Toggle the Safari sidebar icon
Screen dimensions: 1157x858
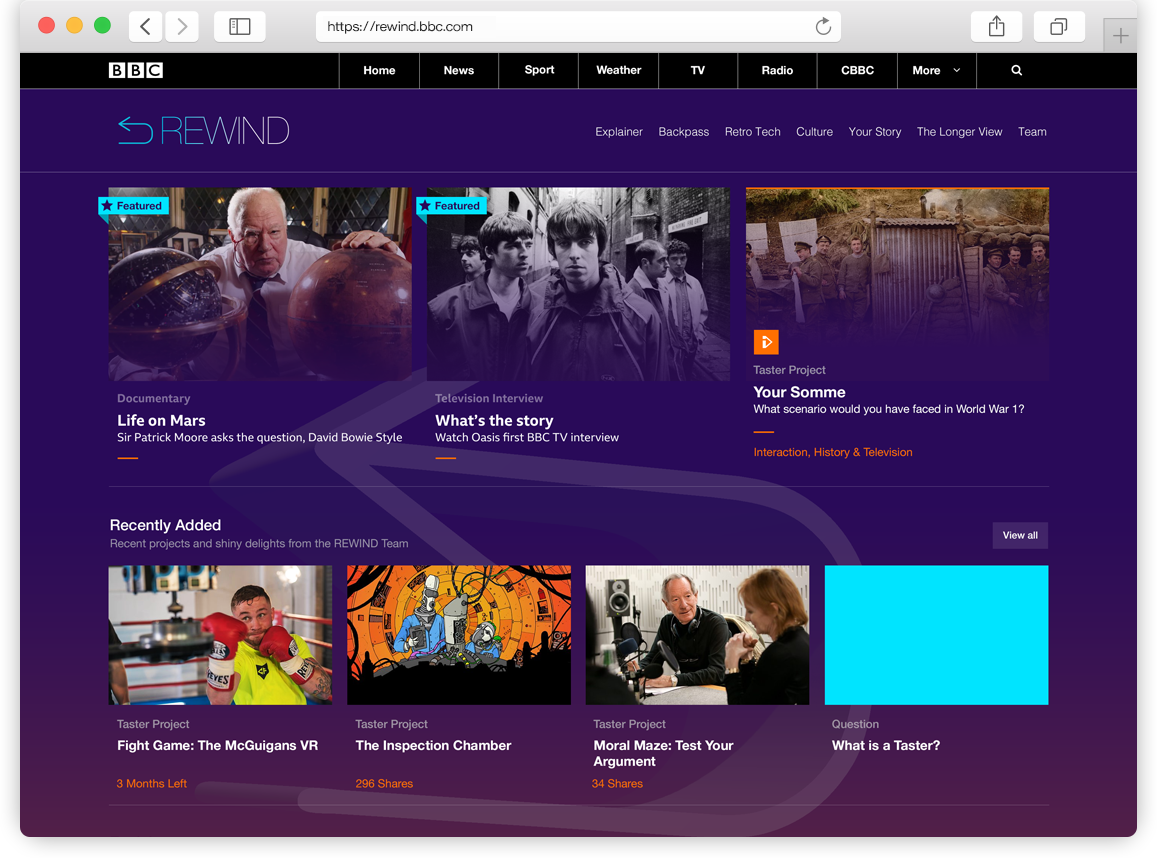240,26
